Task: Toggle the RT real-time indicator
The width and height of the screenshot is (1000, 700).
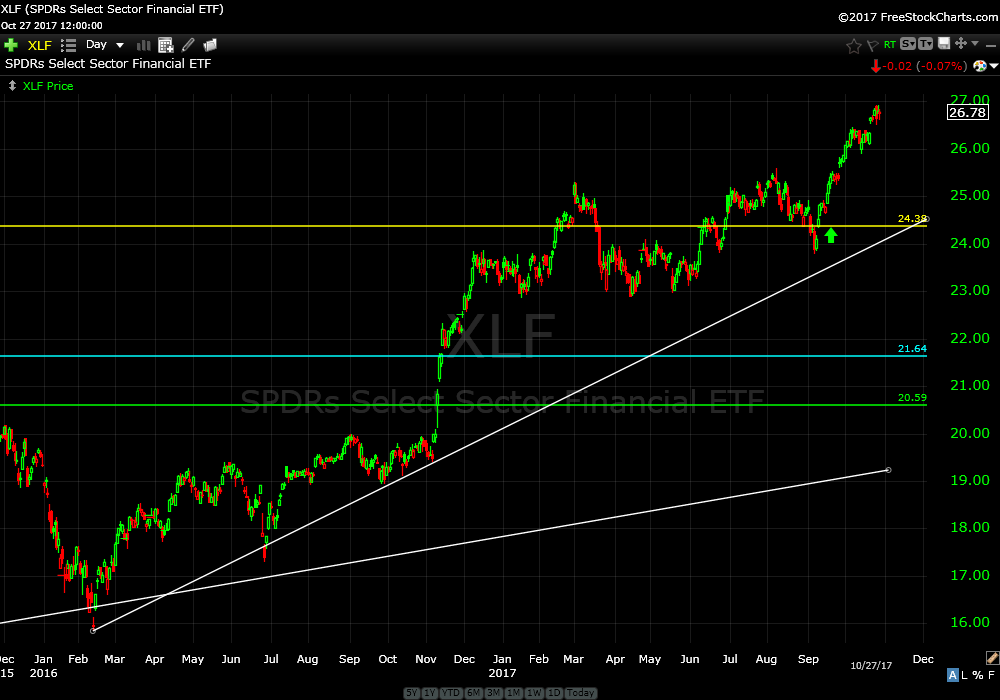Action: tap(889, 45)
